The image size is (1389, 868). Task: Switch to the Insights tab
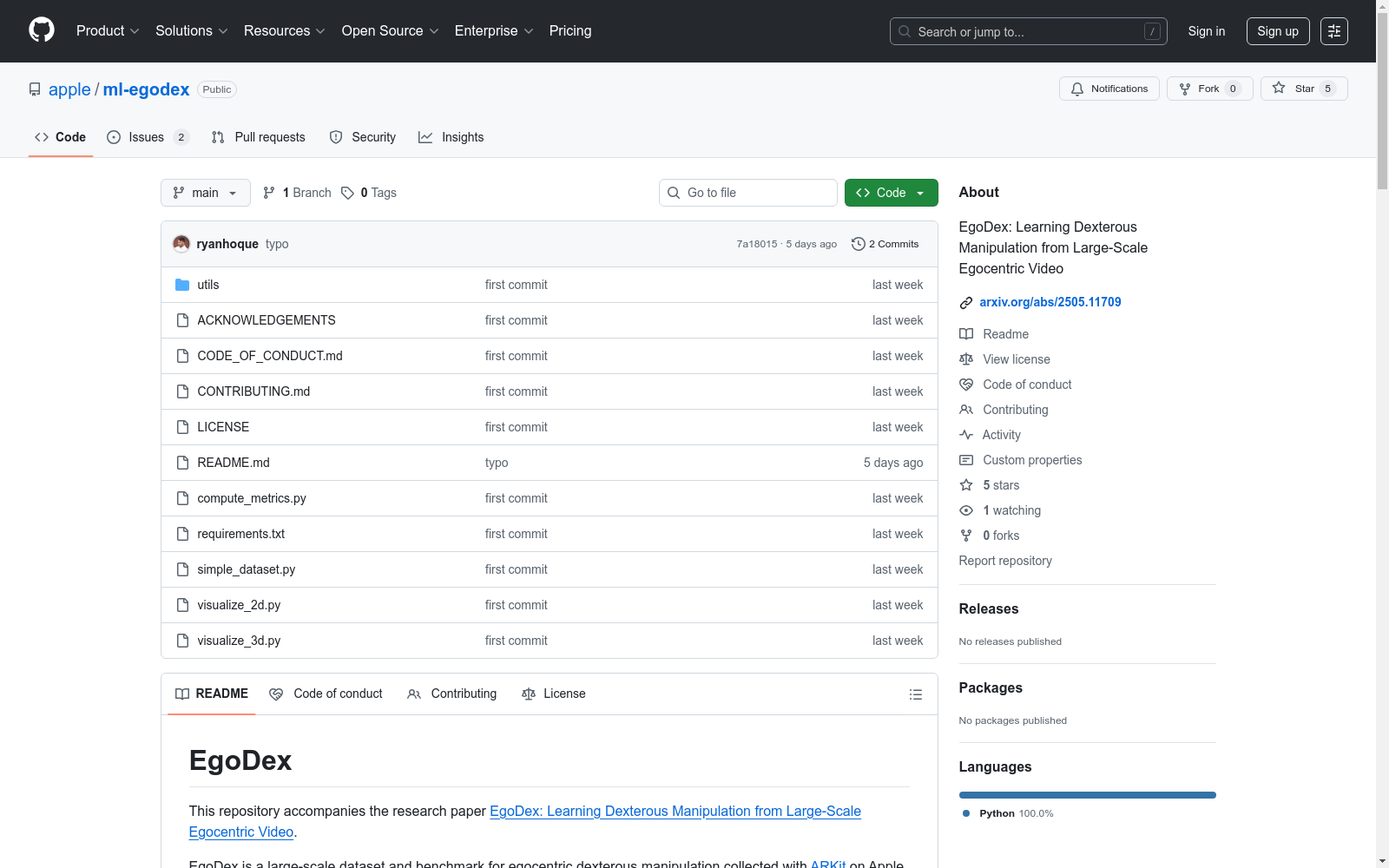451,137
